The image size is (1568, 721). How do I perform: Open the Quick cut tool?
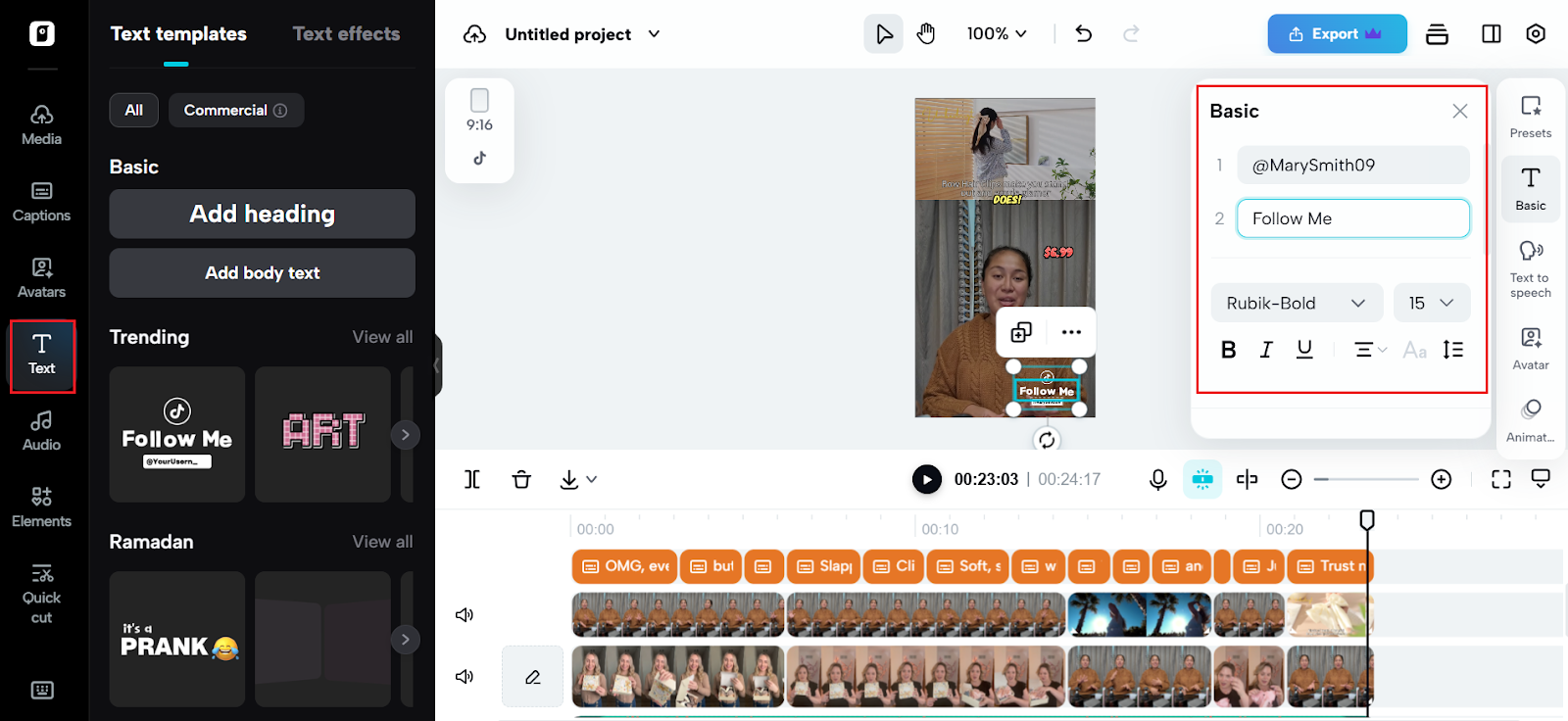(x=41, y=594)
